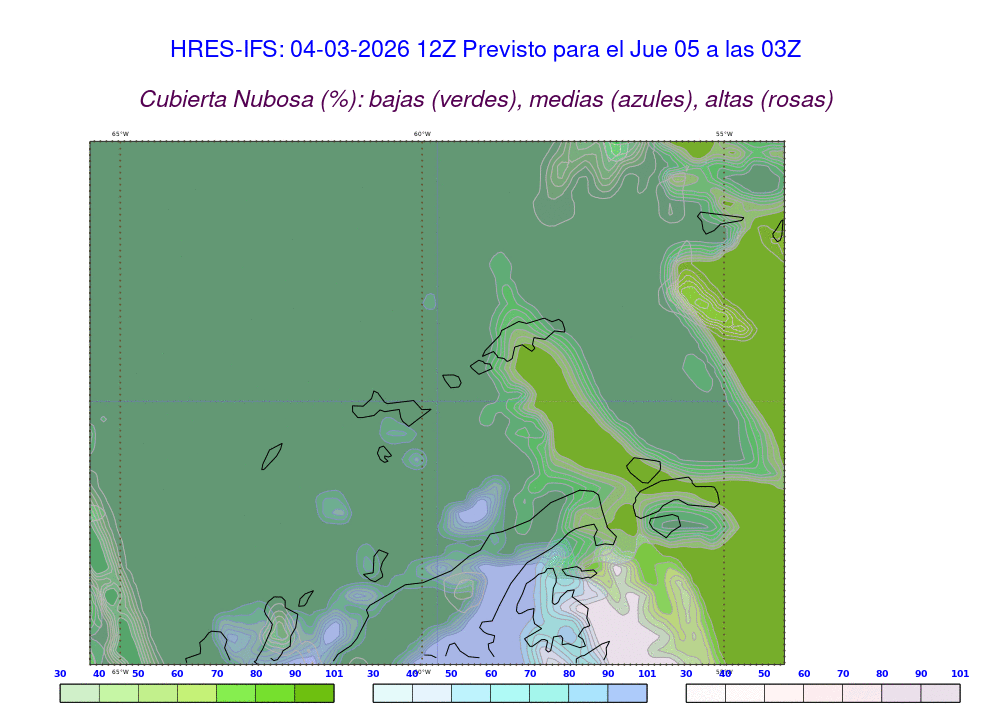Click the 60°W longitude label above map

point(422,134)
